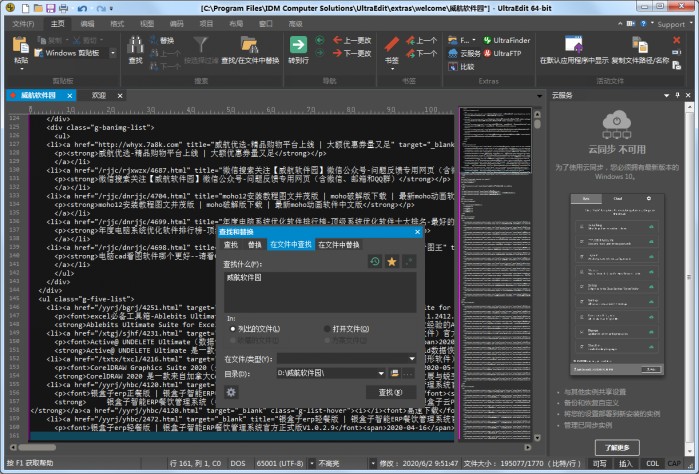Click the browse folder icon beside the 目录 field

(395, 373)
